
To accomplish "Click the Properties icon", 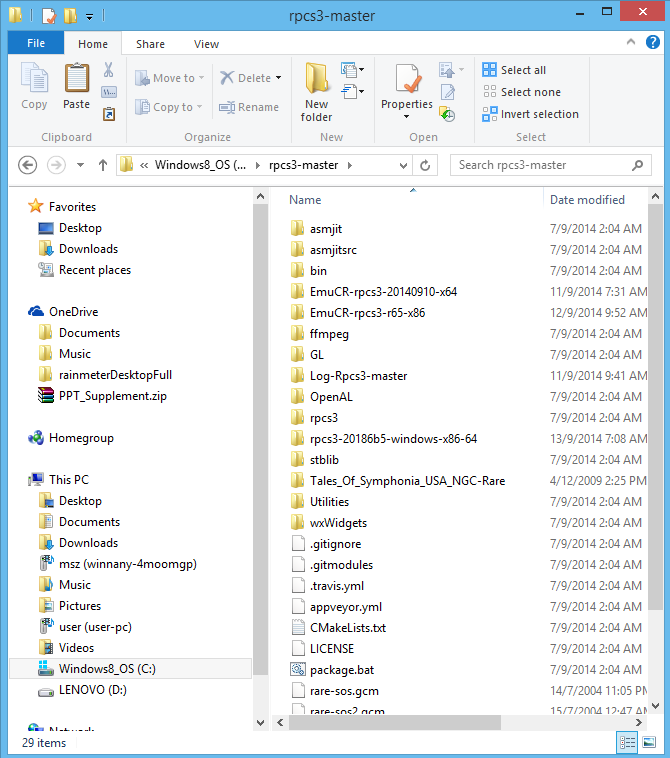I will click(407, 78).
